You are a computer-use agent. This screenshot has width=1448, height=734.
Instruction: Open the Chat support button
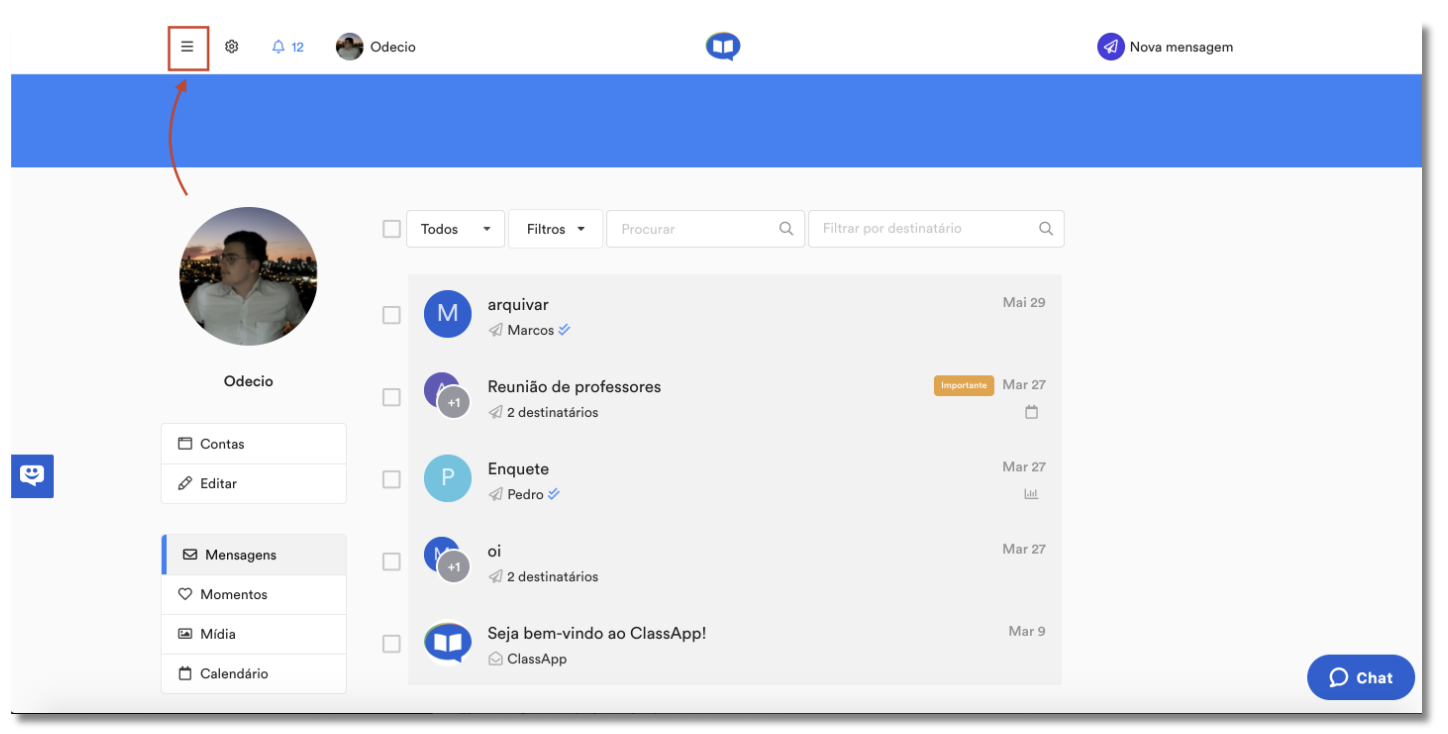[x=1361, y=678]
